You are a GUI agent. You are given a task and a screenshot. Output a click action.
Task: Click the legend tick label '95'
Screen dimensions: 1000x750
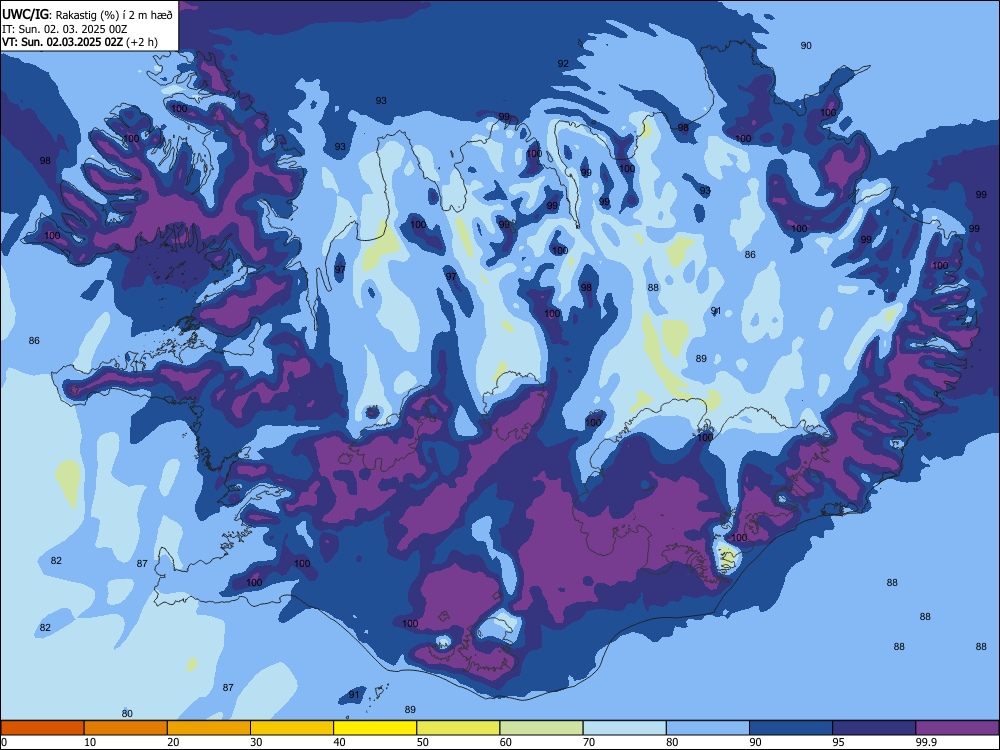pyautogui.click(x=839, y=742)
